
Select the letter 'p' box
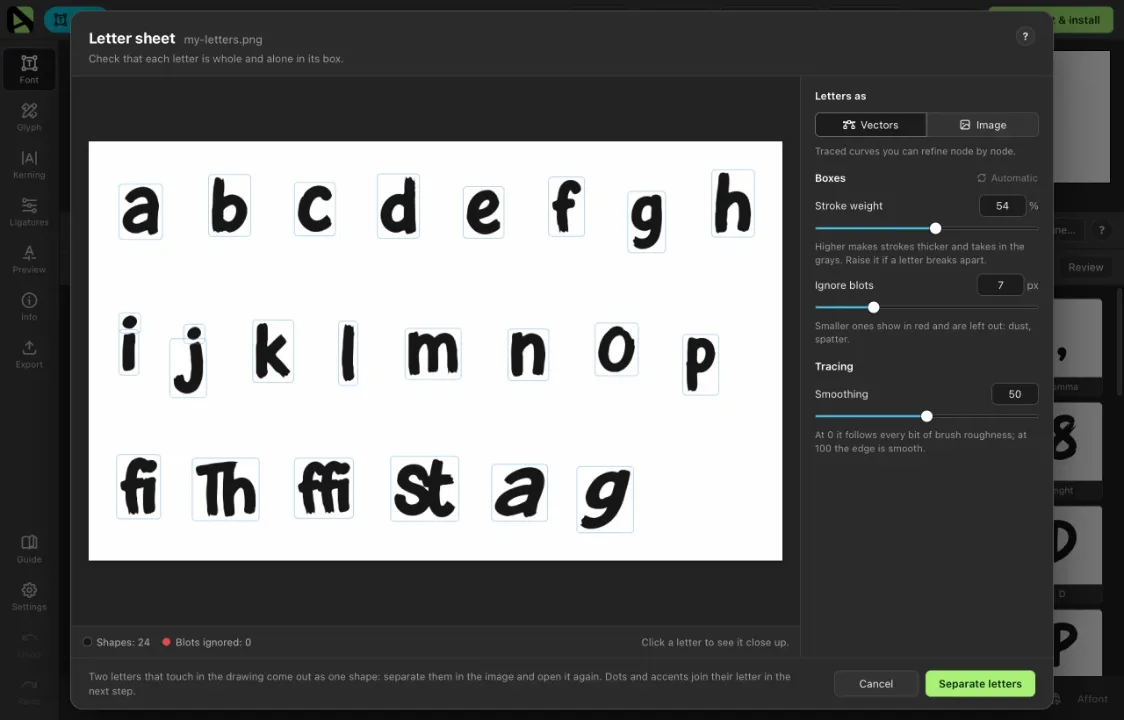pyautogui.click(x=700, y=364)
